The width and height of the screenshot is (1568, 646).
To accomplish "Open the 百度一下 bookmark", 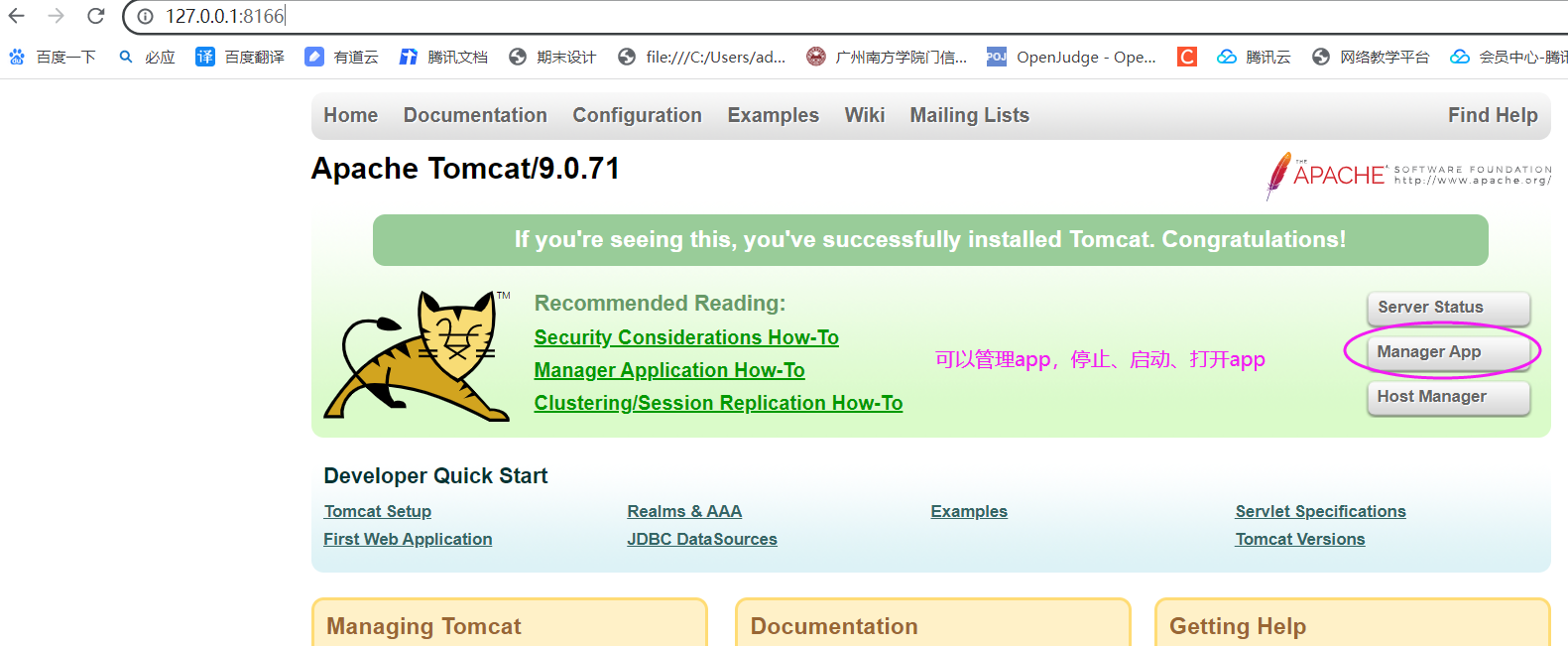I will click(x=53, y=57).
